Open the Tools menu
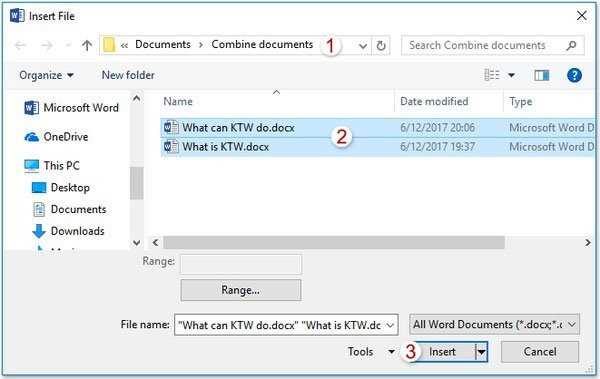The height and width of the screenshot is (379, 600). pyautogui.click(x=371, y=351)
